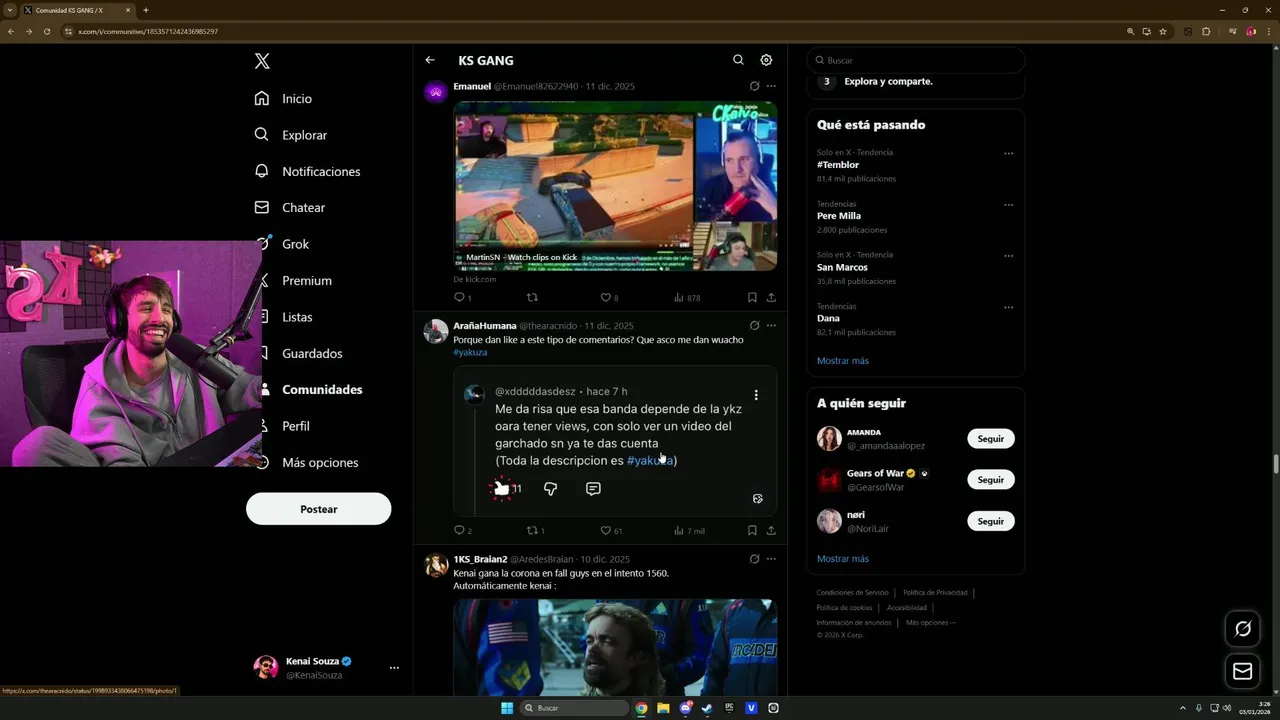
Task: Open Grok actions icon on 1KS_Braian2's post
Action: click(x=754, y=559)
